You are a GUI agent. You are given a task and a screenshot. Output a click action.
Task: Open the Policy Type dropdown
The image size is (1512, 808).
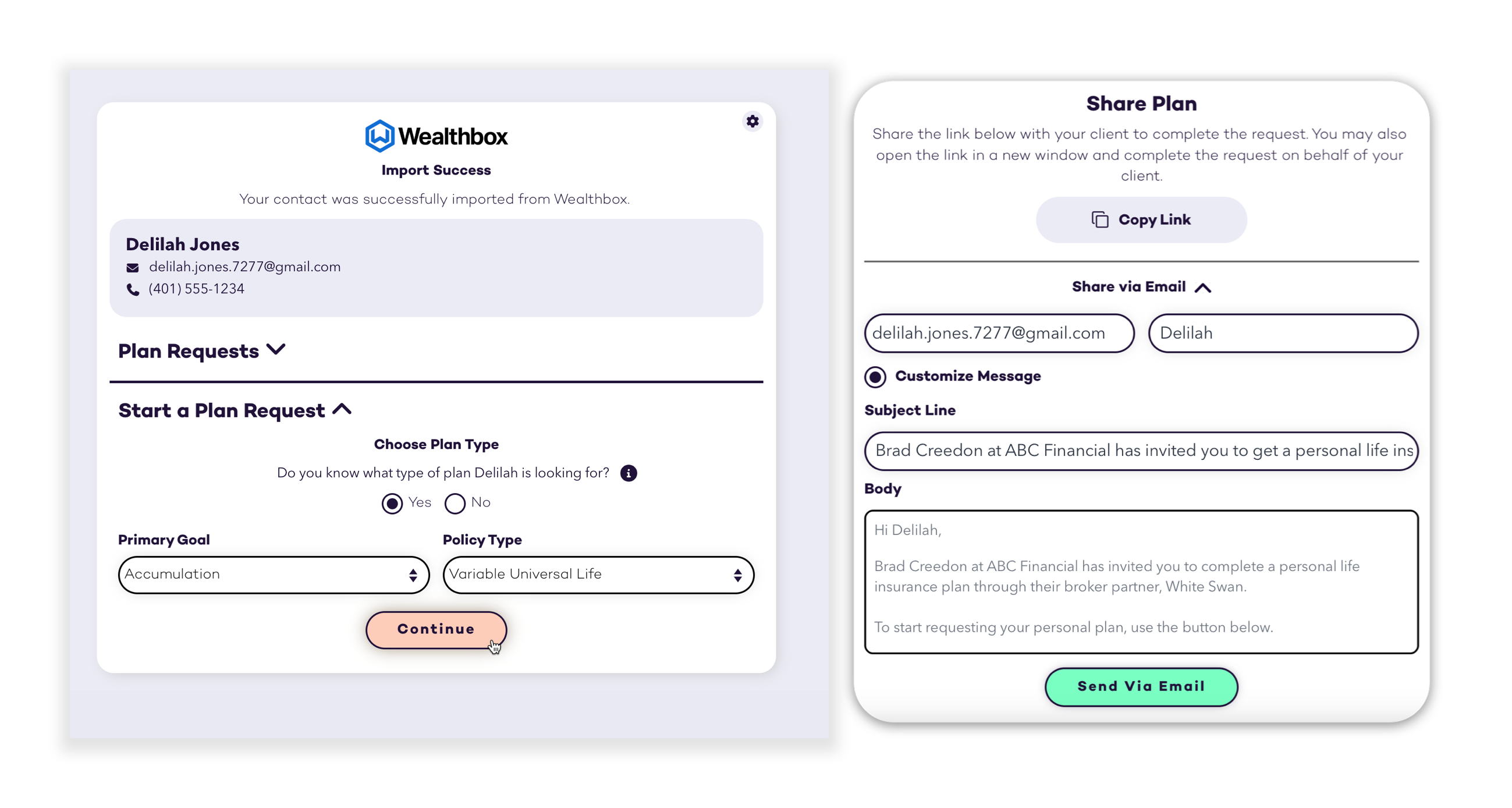point(596,573)
